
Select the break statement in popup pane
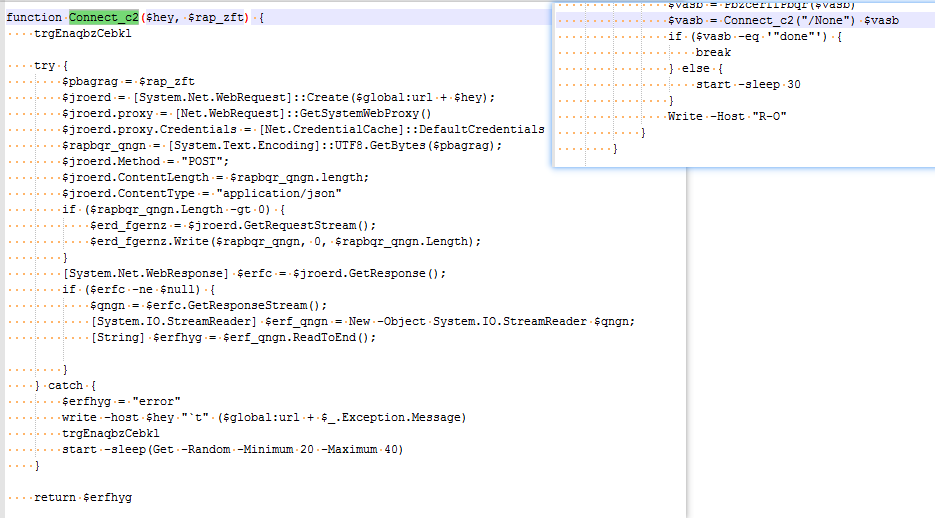pyautogui.click(x=713, y=52)
